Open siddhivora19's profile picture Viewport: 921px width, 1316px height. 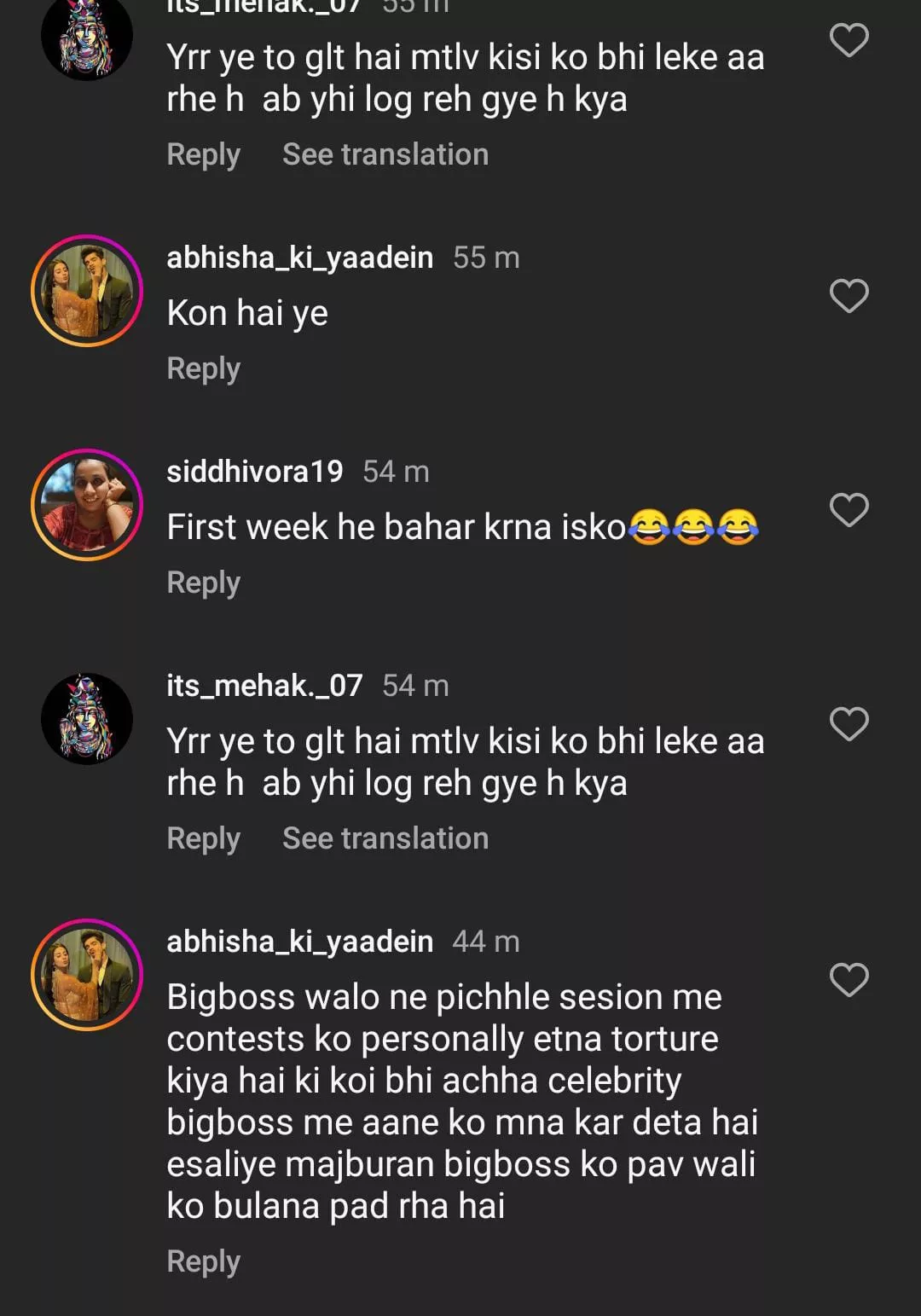[87, 505]
